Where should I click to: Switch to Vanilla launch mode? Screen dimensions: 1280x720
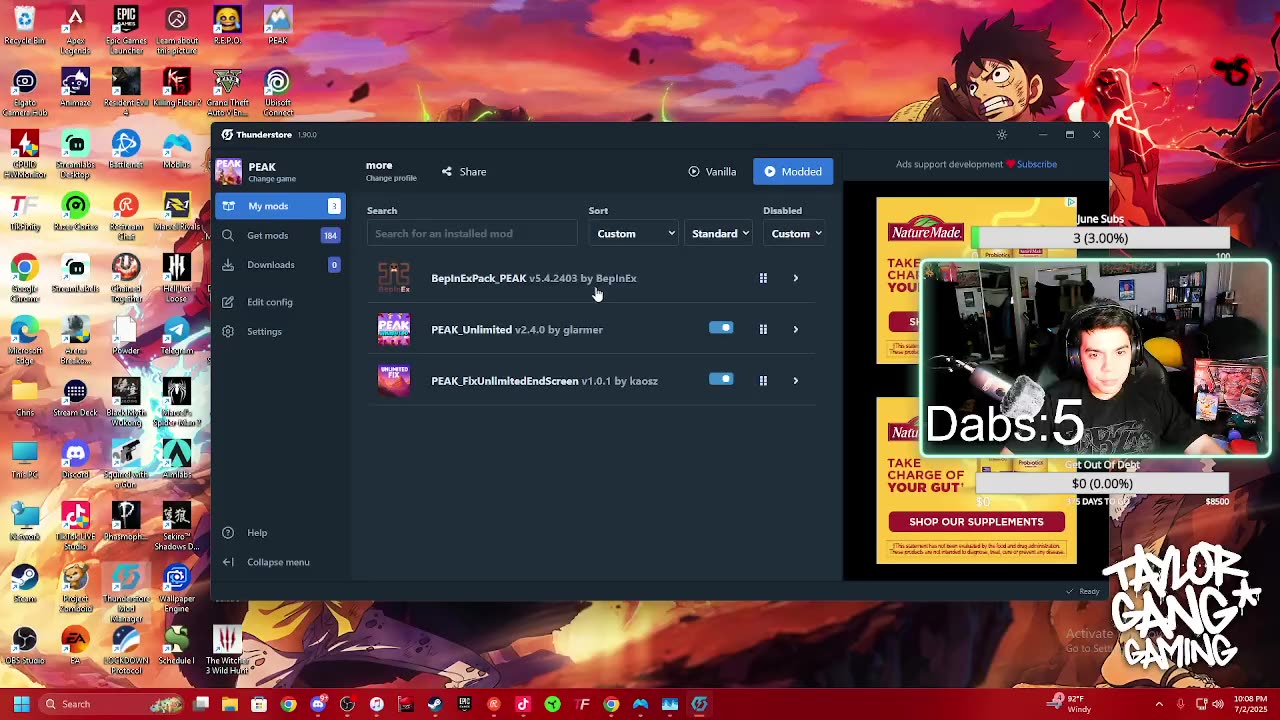pyautogui.click(x=712, y=172)
